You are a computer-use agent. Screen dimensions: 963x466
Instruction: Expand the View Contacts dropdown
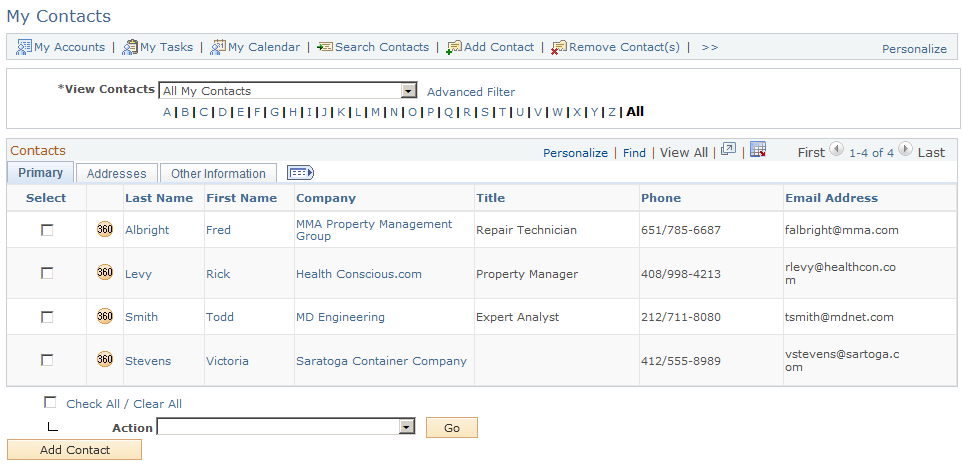[x=409, y=91]
